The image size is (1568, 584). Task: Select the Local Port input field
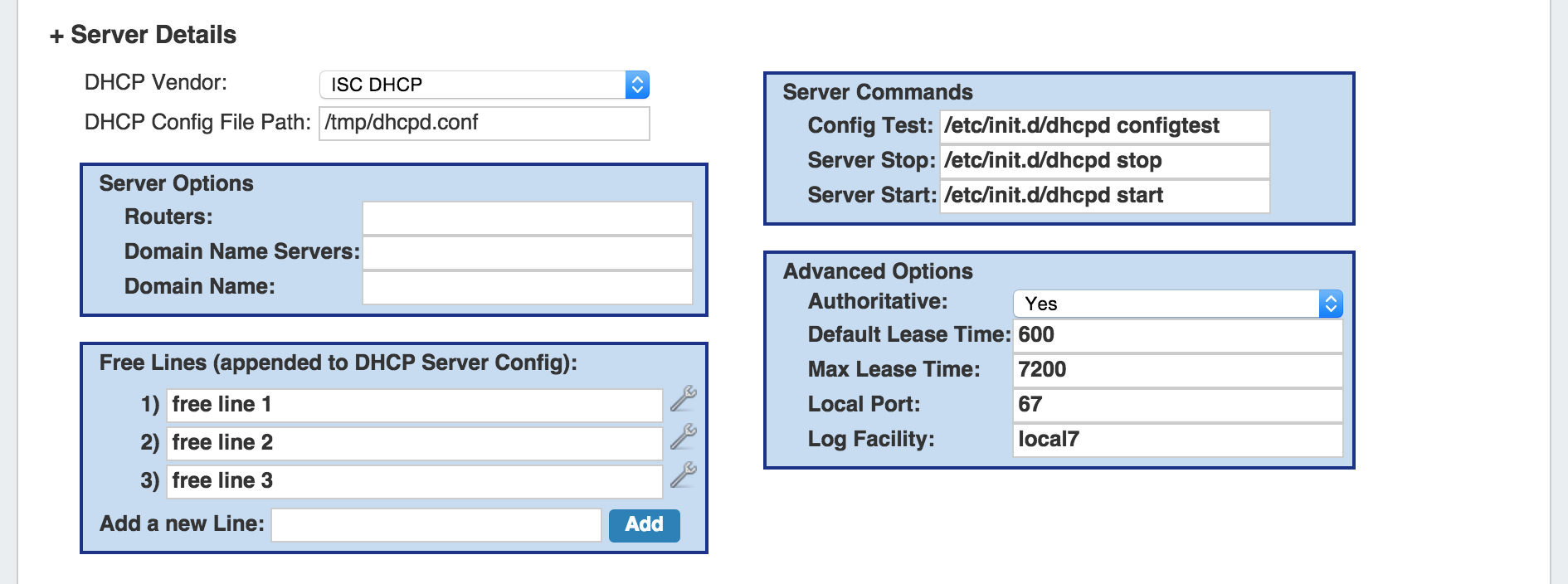pyautogui.click(x=1177, y=405)
